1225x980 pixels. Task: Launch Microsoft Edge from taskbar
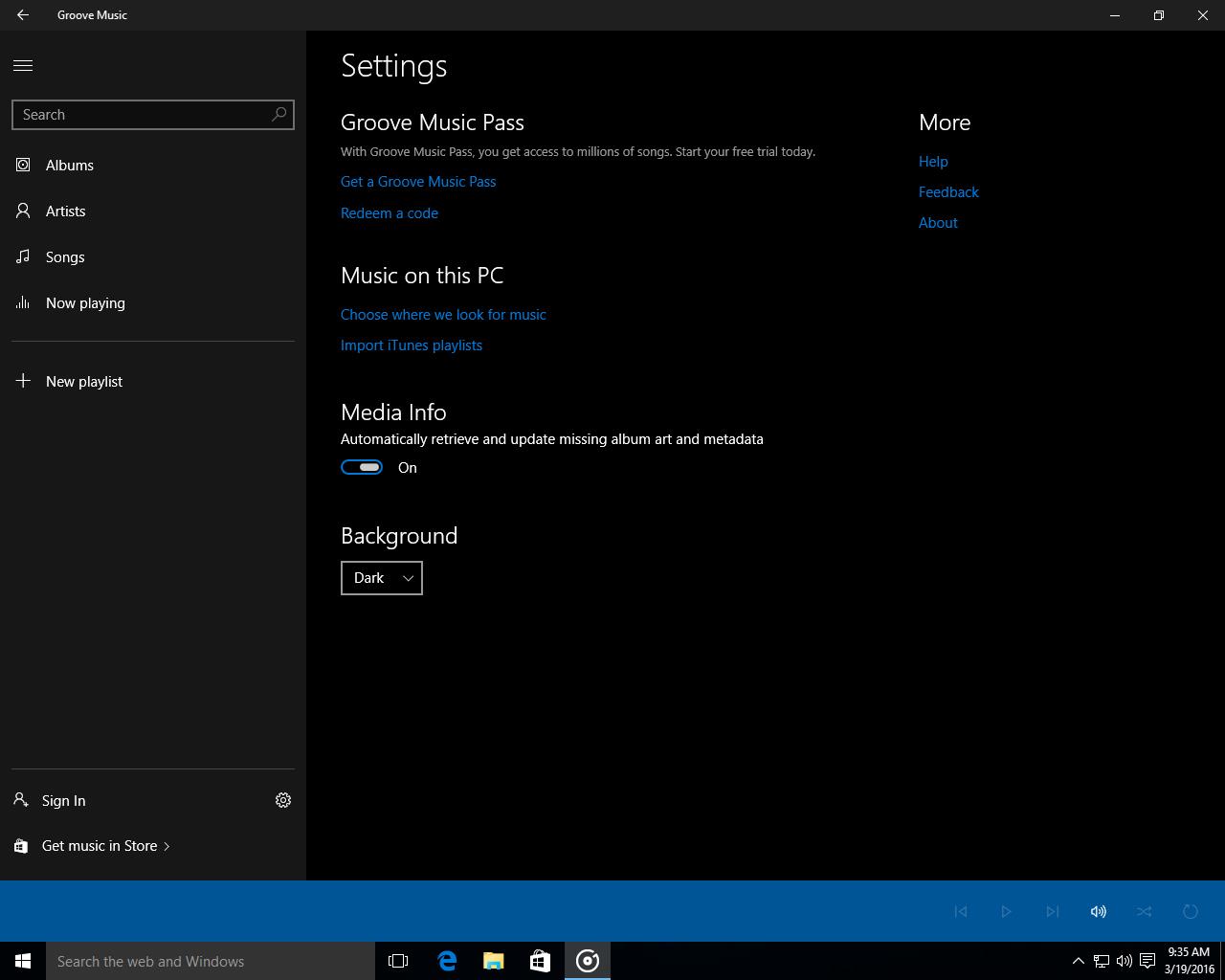(x=447, y=961)
